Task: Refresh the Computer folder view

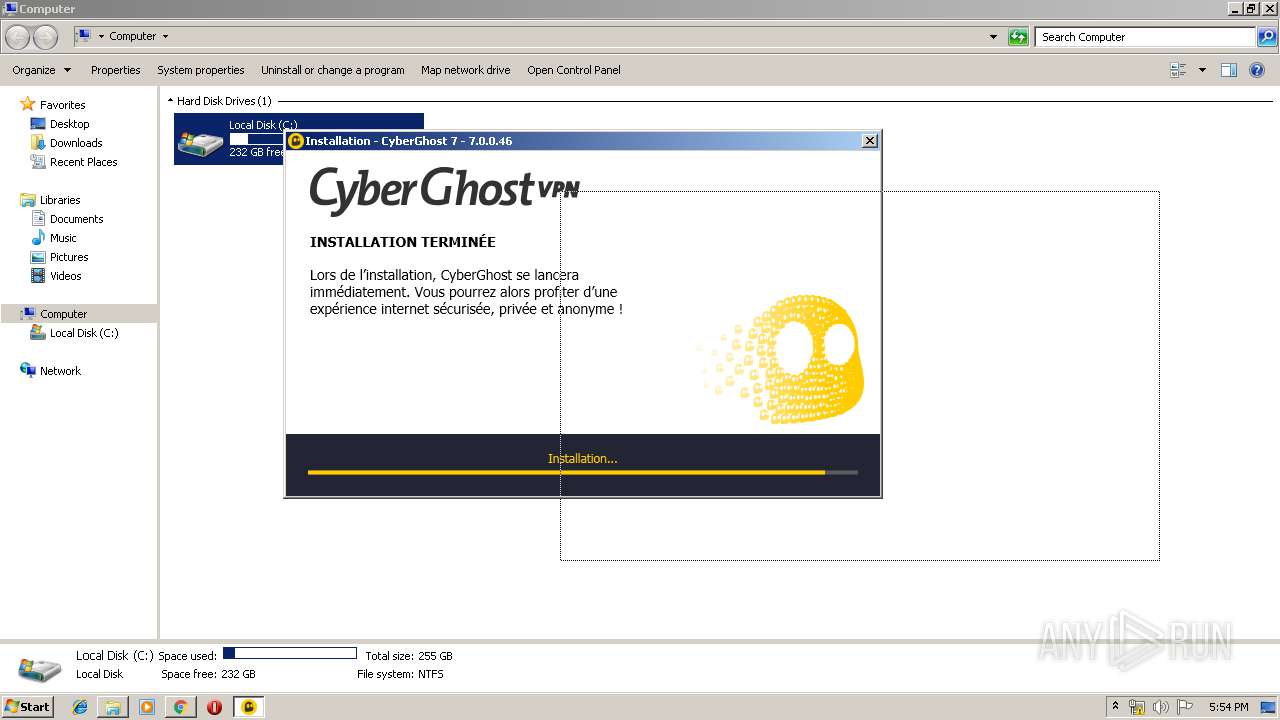Action: tap(1018, 37)
